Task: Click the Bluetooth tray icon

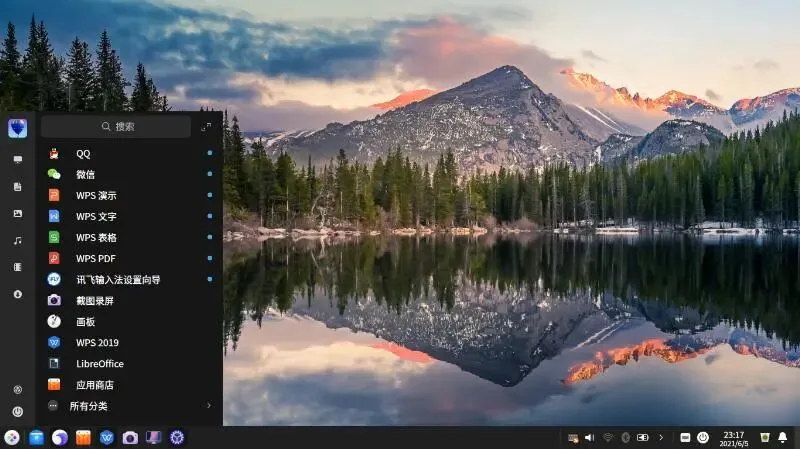Action: (x=625, y=438)
